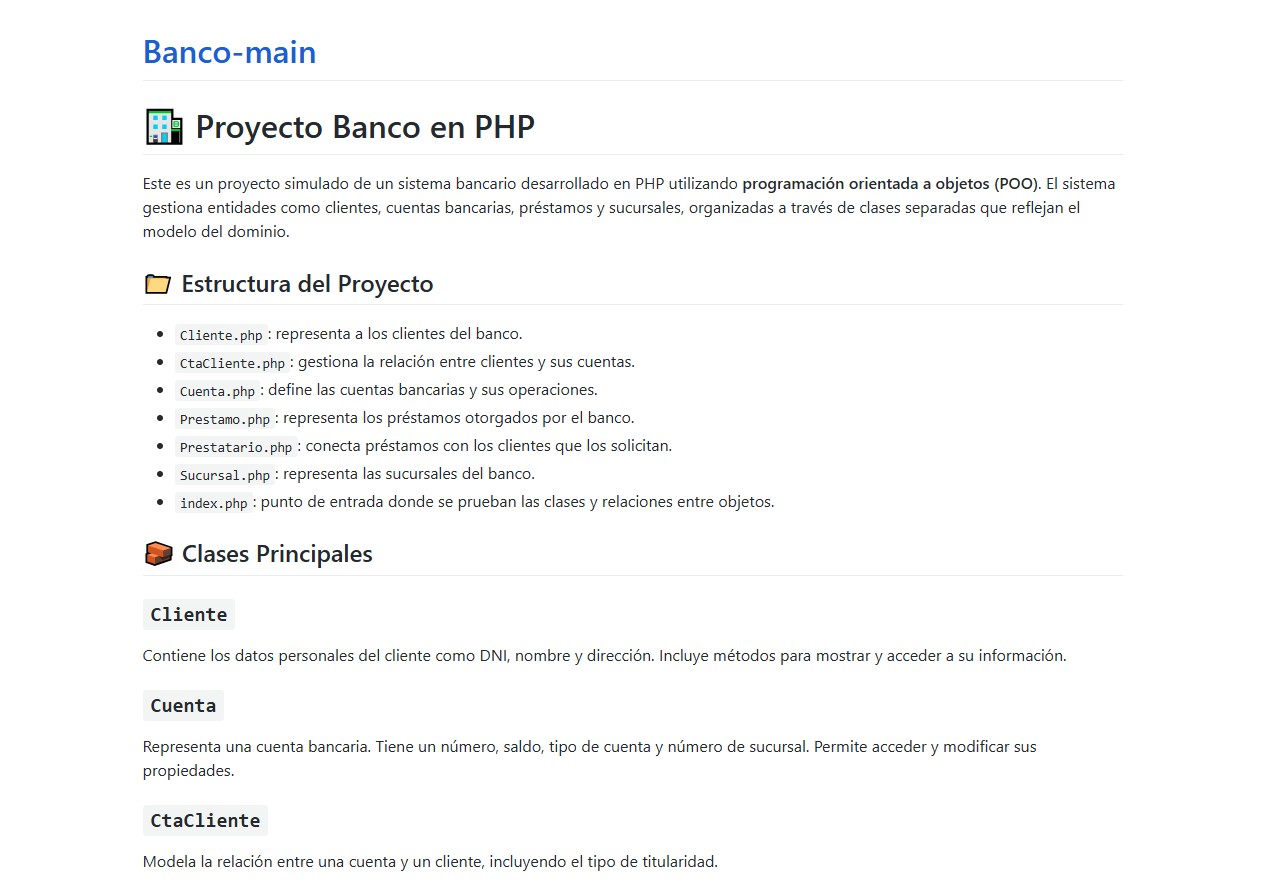Click the Prestamo.php code label
Image resolution: width=1265 pixels, height=894 pixels.
225,419
